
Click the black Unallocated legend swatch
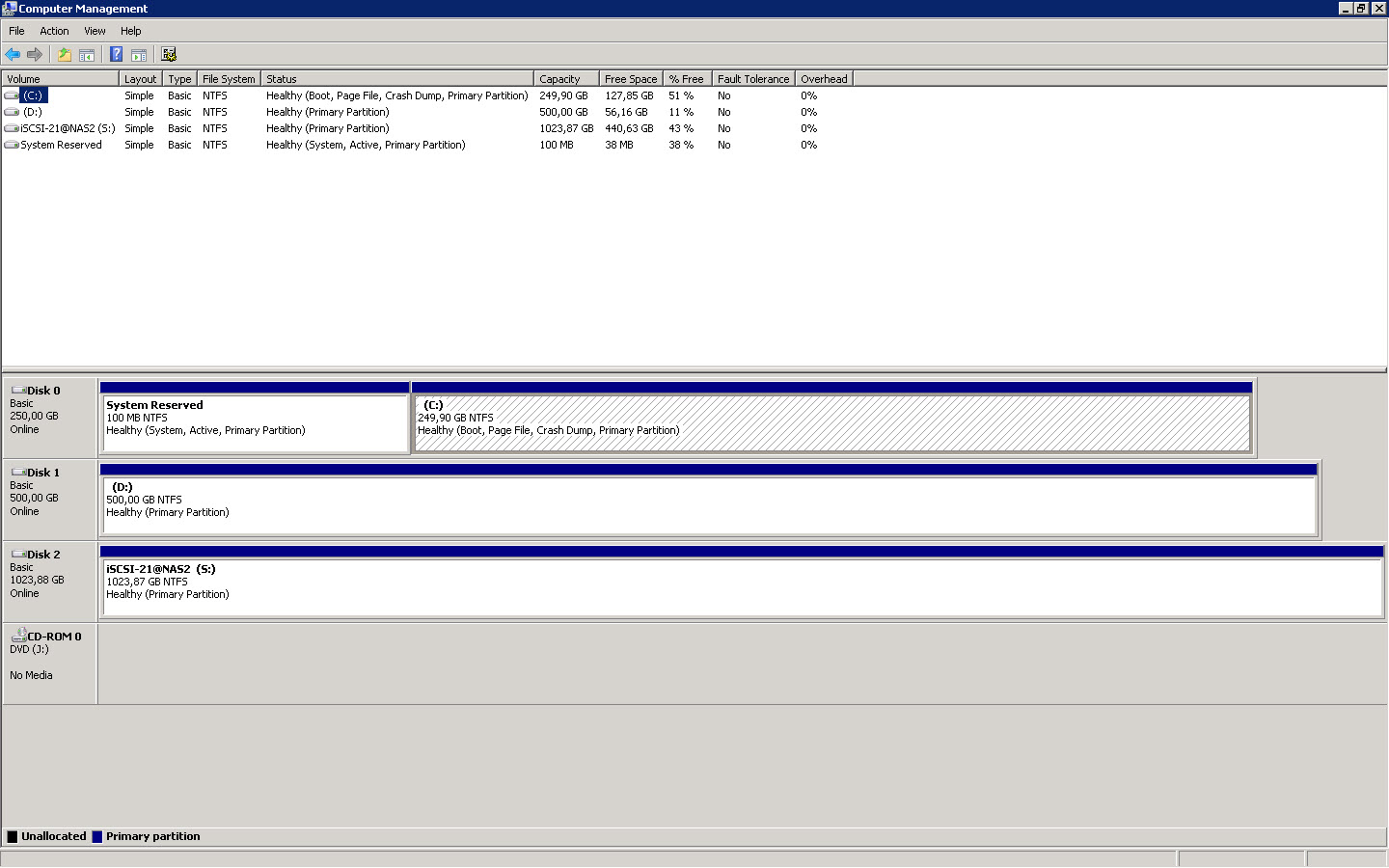pyautogui.click(x=13, y=837)
